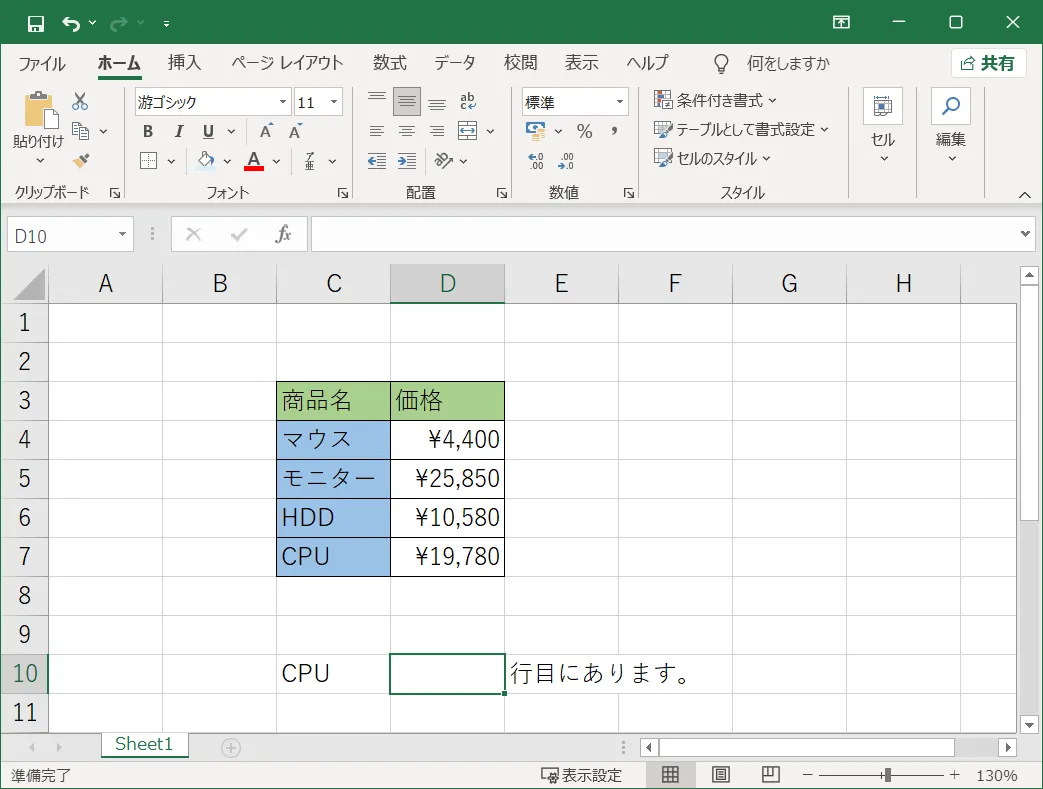Screen dimensions: 1043x789
Task: Click the text orientation icon
Action: pyautogui.click(x=443, y=160)
